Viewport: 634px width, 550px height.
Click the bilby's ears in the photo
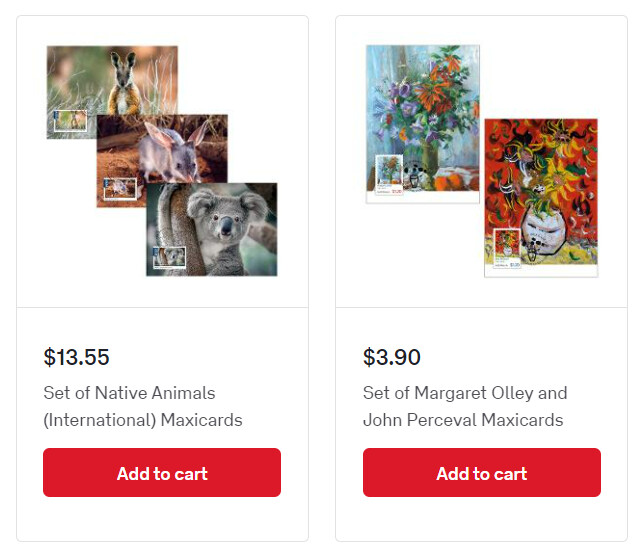pos(176,133)
